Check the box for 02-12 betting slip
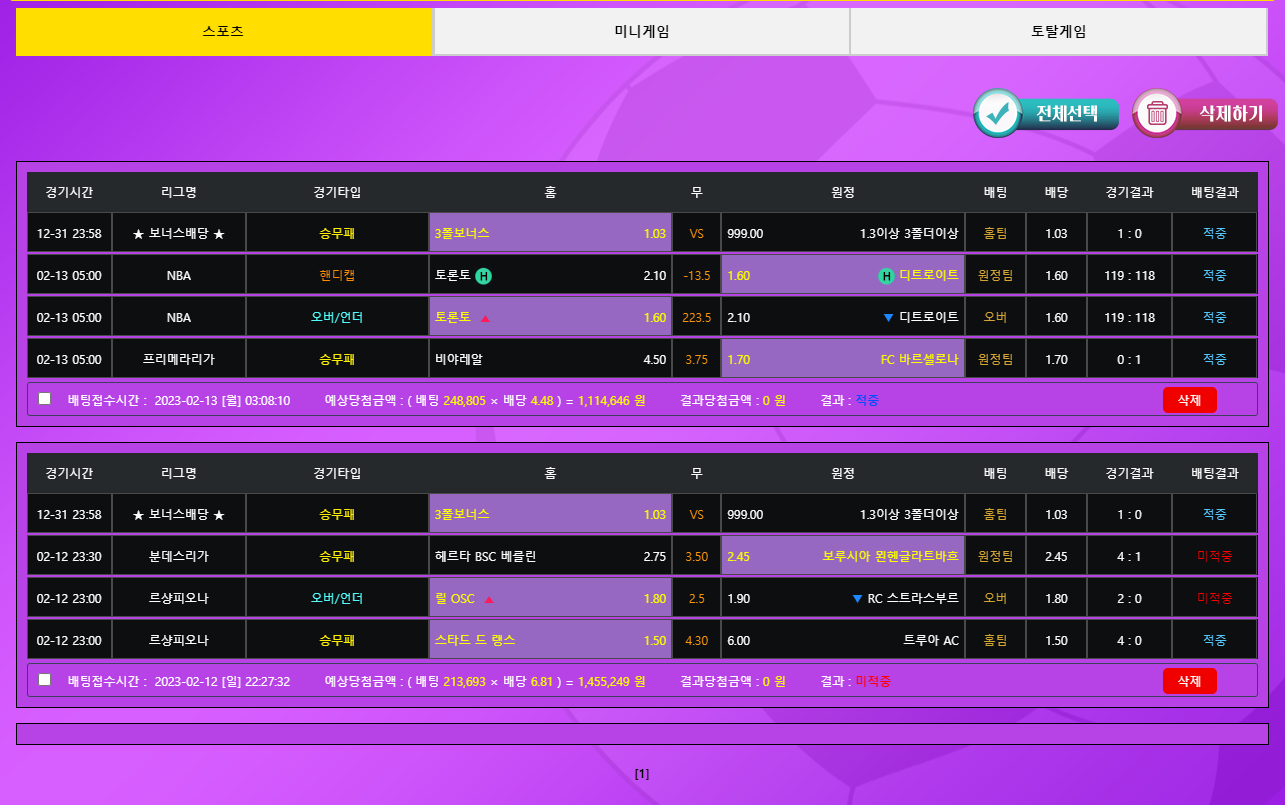The height and width of the screenshot is (805, 1285). [44, 680]
